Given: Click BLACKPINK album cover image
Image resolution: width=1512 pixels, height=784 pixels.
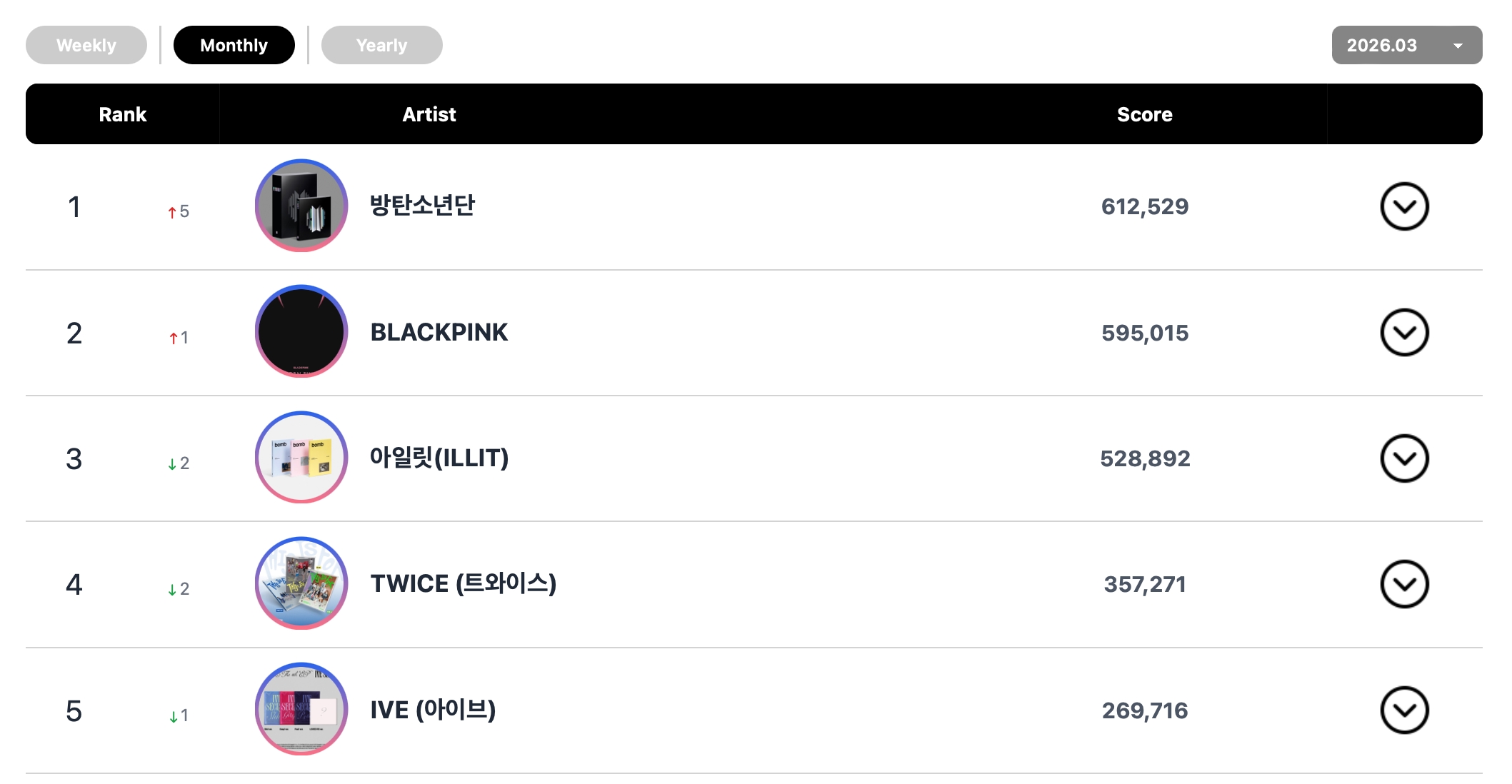Looking at the screenshot, I should point(301,331).
